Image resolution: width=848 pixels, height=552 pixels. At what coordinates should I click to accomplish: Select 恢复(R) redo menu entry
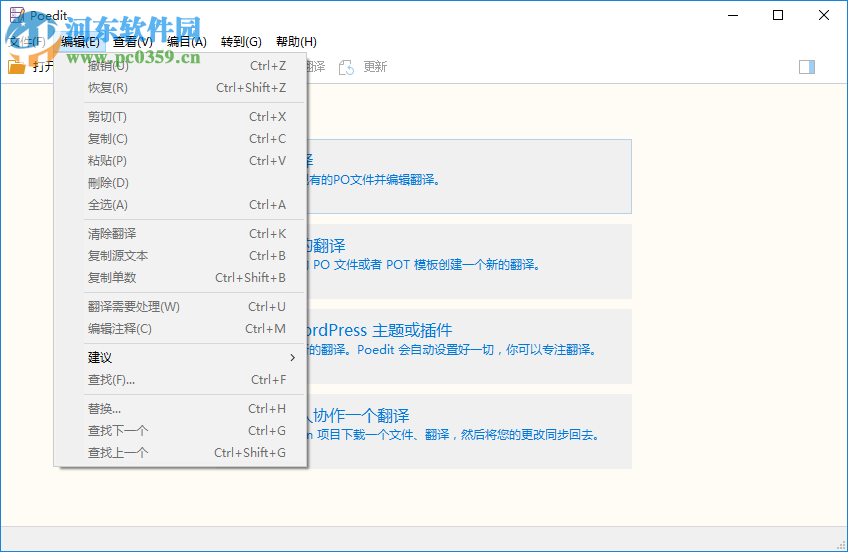(x=181, y=88)
